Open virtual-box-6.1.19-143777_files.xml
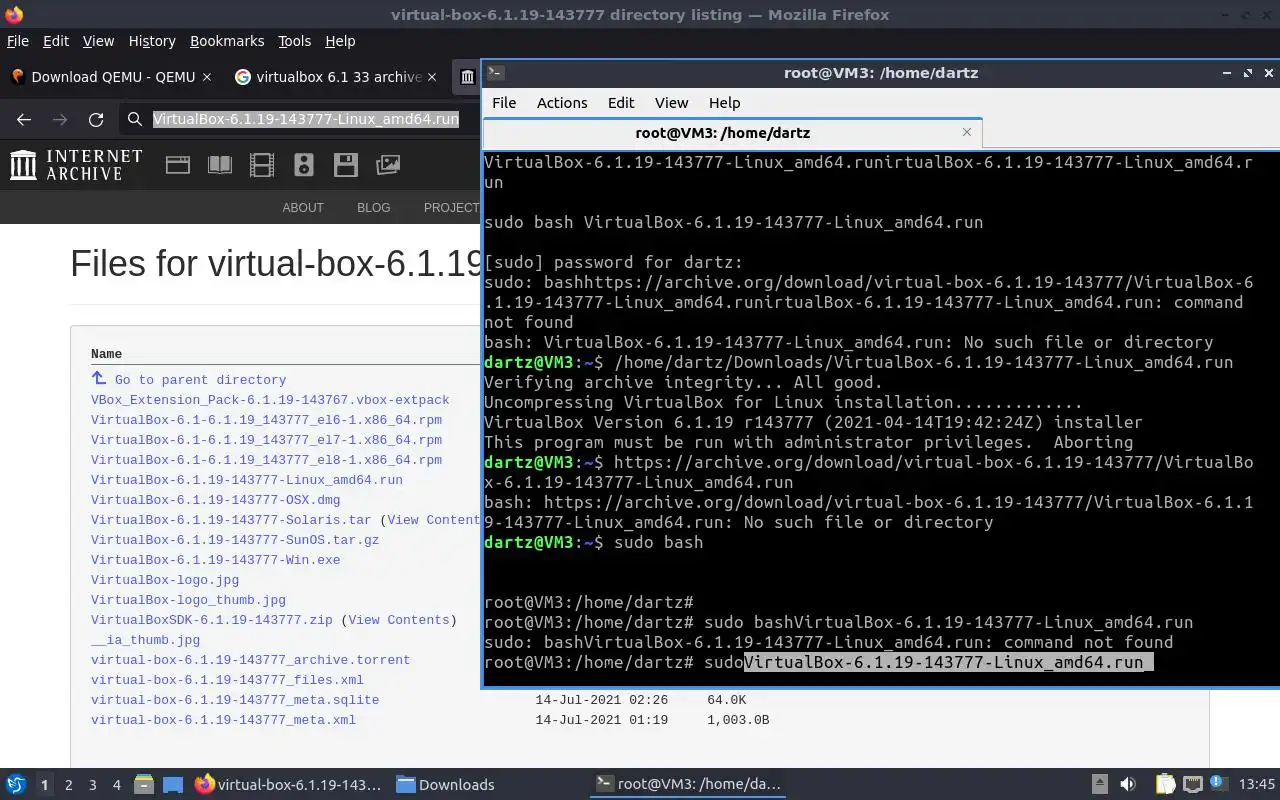1280x800 pixels. (x=227, y=680)
